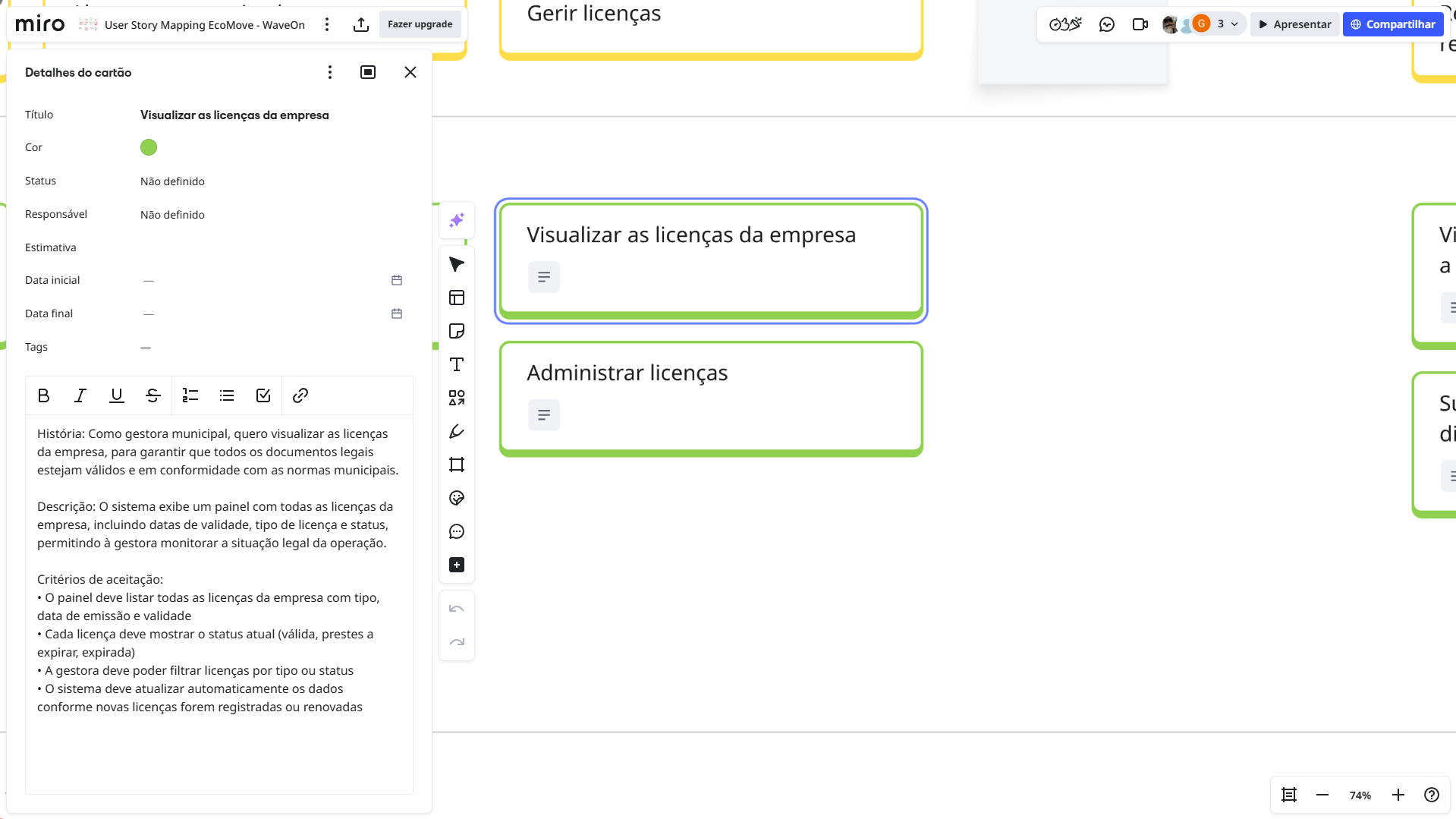Open the Status field dropdown
This screenshot has height=819, width=1456.
click(172, 181)
